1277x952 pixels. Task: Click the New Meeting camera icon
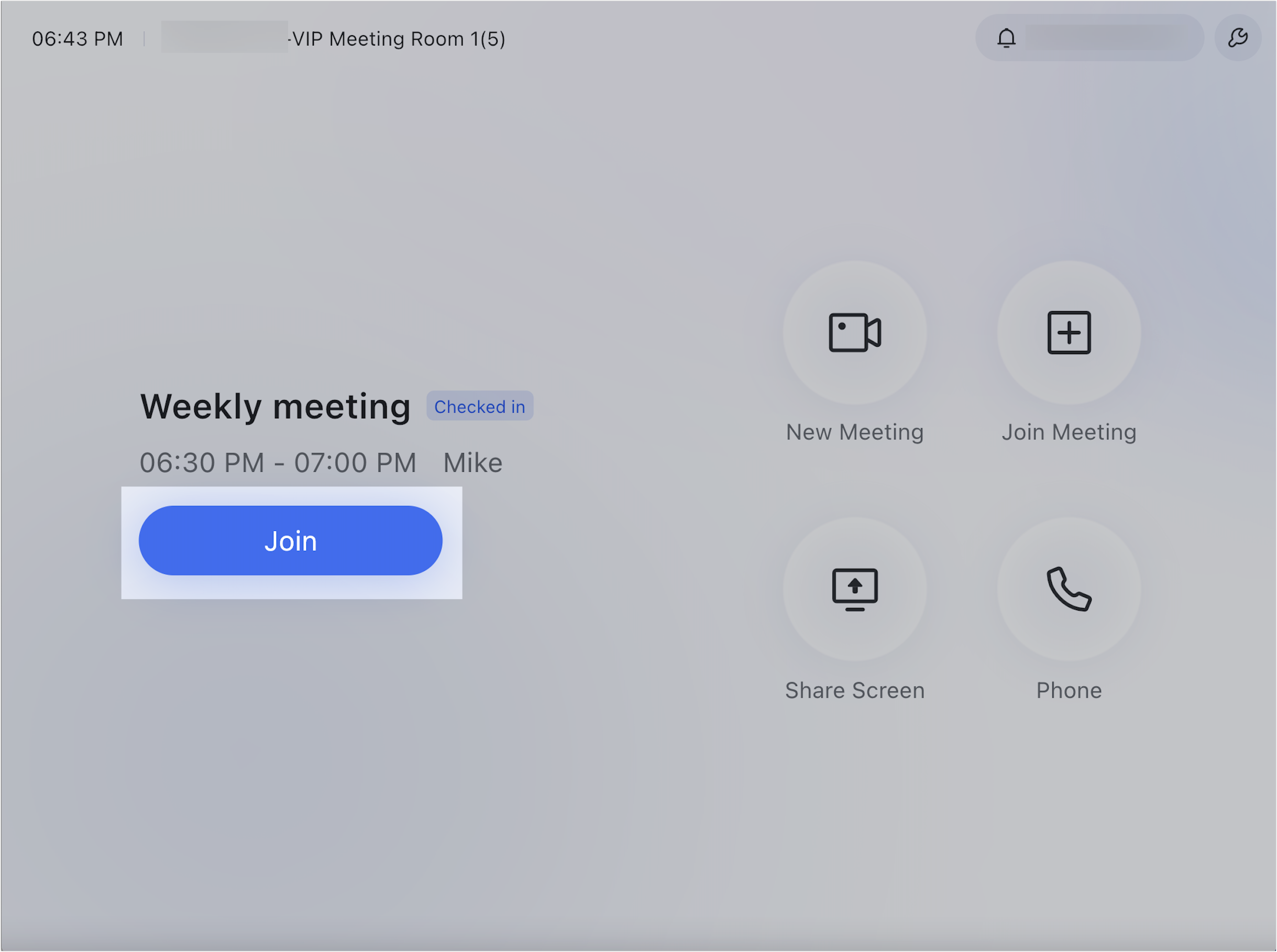point(855,333)
